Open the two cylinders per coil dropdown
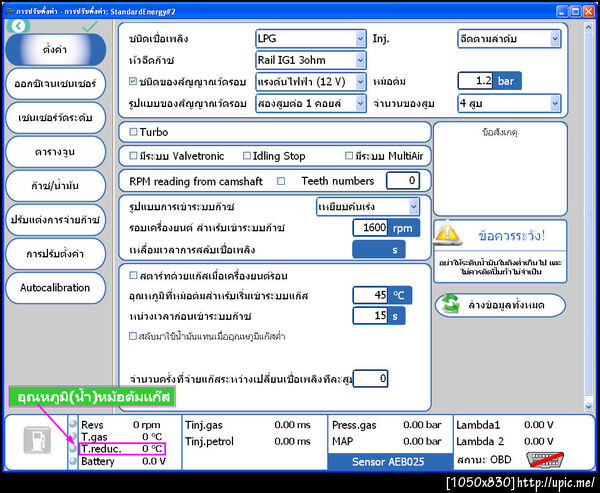This screenshot has height=493, width=600. pos(311,103)
